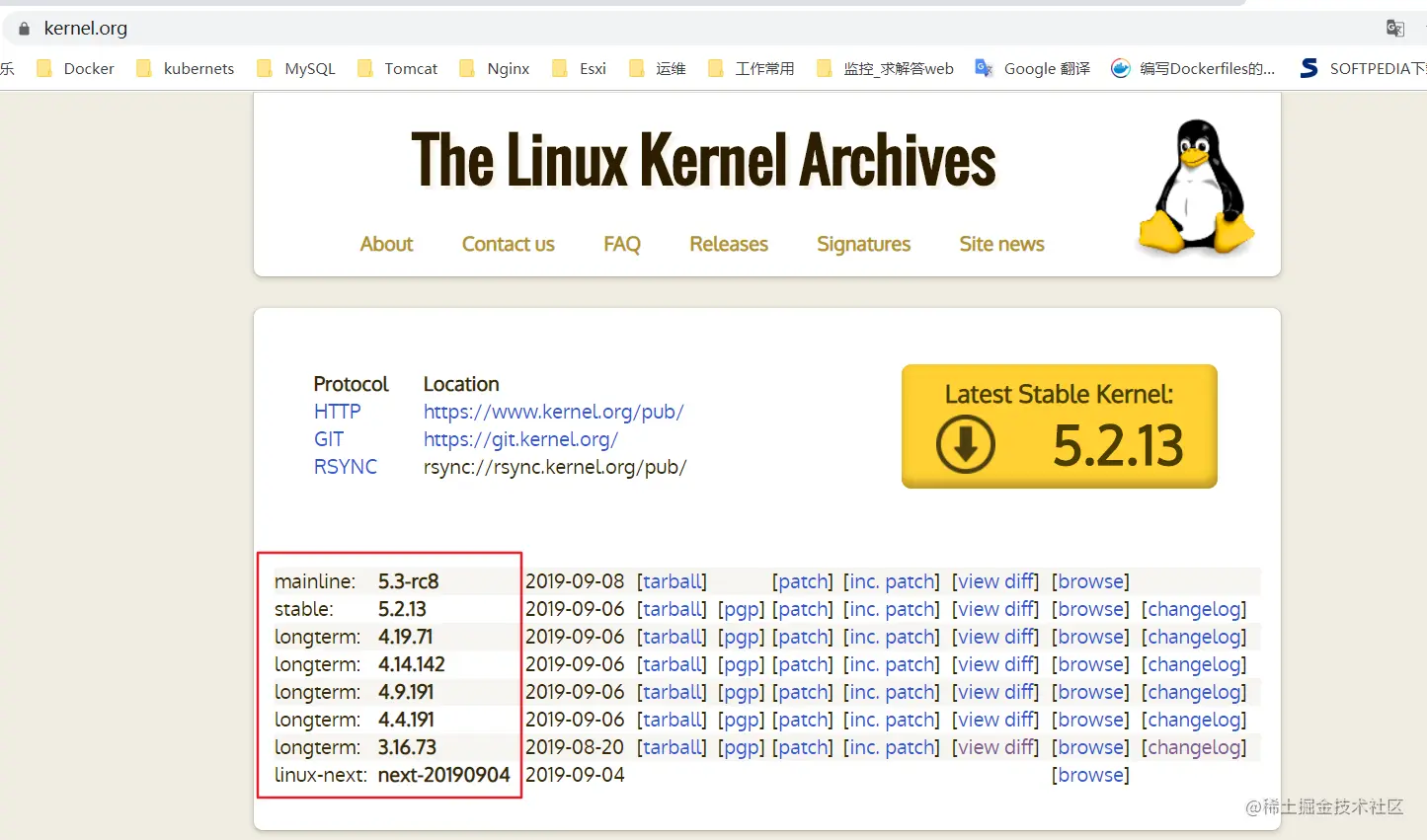The image size is (1427, 840).
Task: Click the rsync://rsync.kernel.org/pub/ location text
Action: point(555,467)
